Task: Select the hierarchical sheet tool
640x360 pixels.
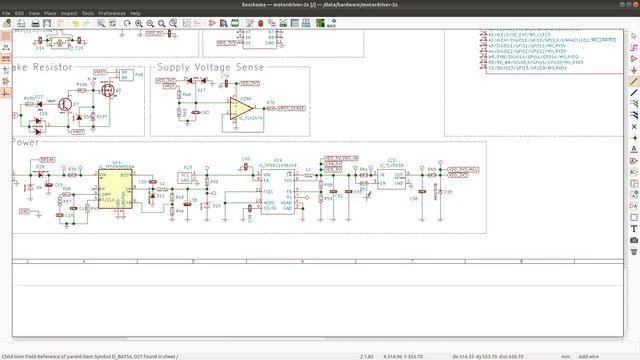Action: [634, 183]
